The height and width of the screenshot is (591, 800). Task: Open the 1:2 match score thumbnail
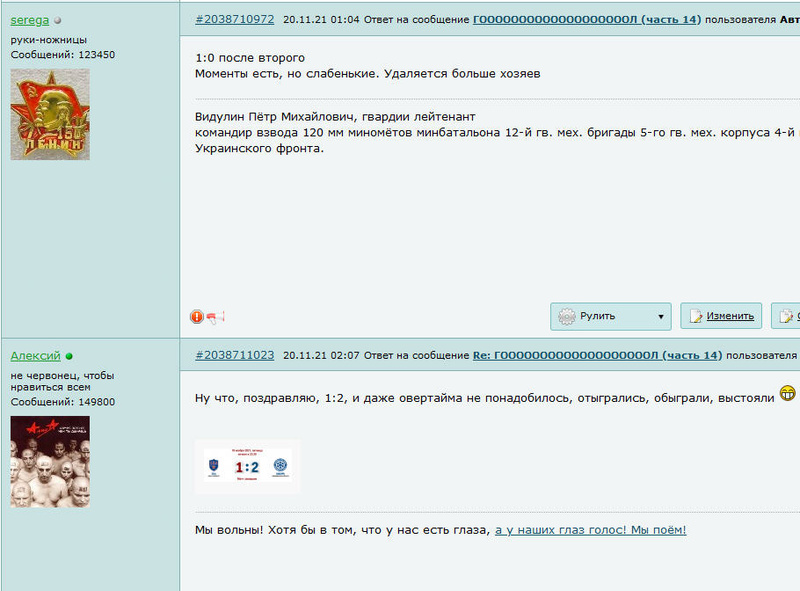point(247,466)
